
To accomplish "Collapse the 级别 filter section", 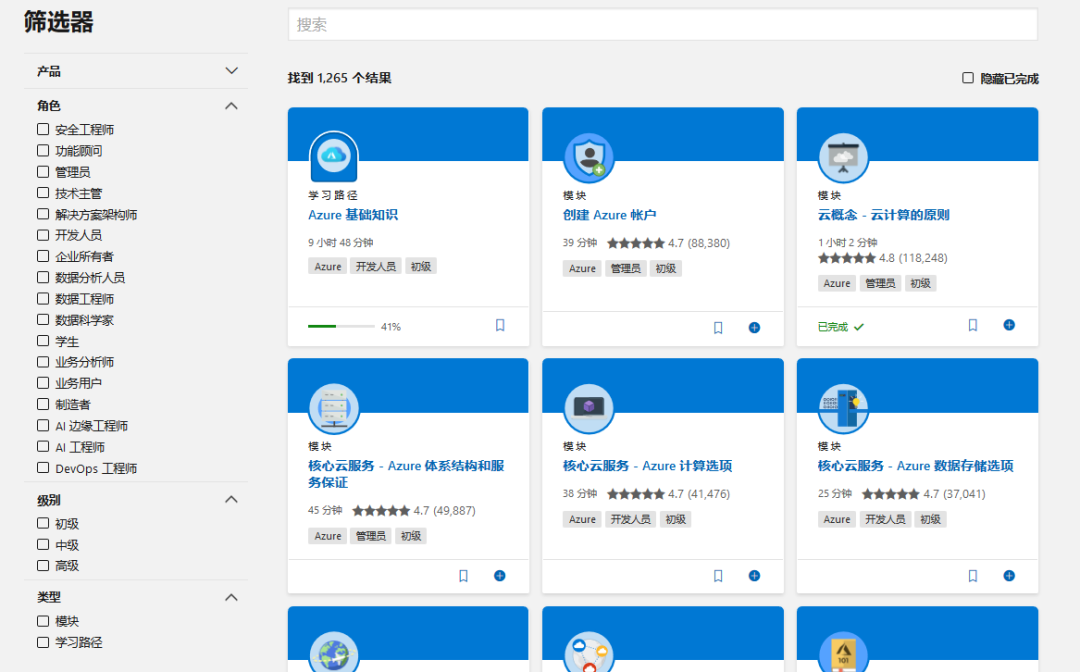I will pyautogui.click(x=231, y=500).
